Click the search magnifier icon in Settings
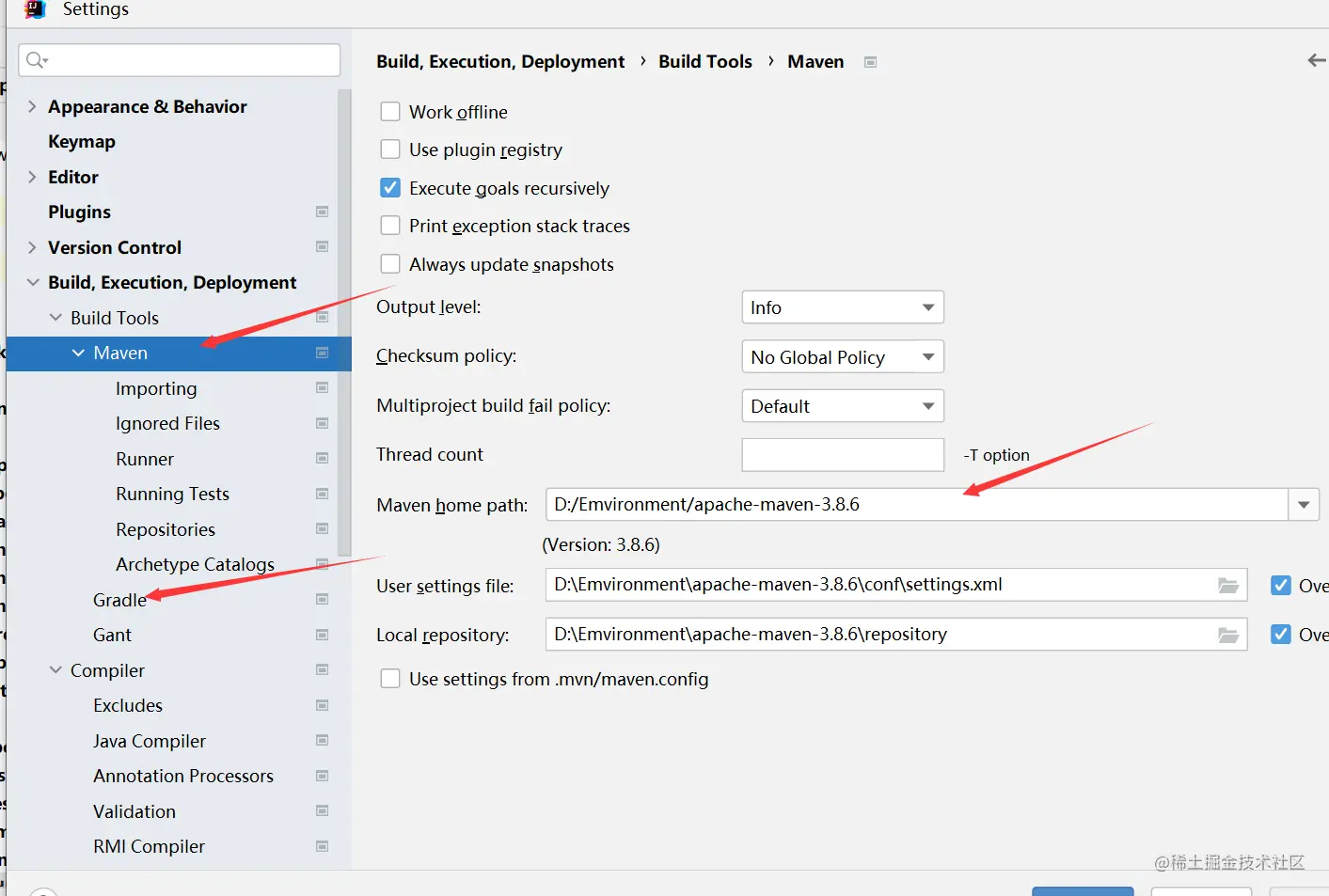 (x=37, y=60)
